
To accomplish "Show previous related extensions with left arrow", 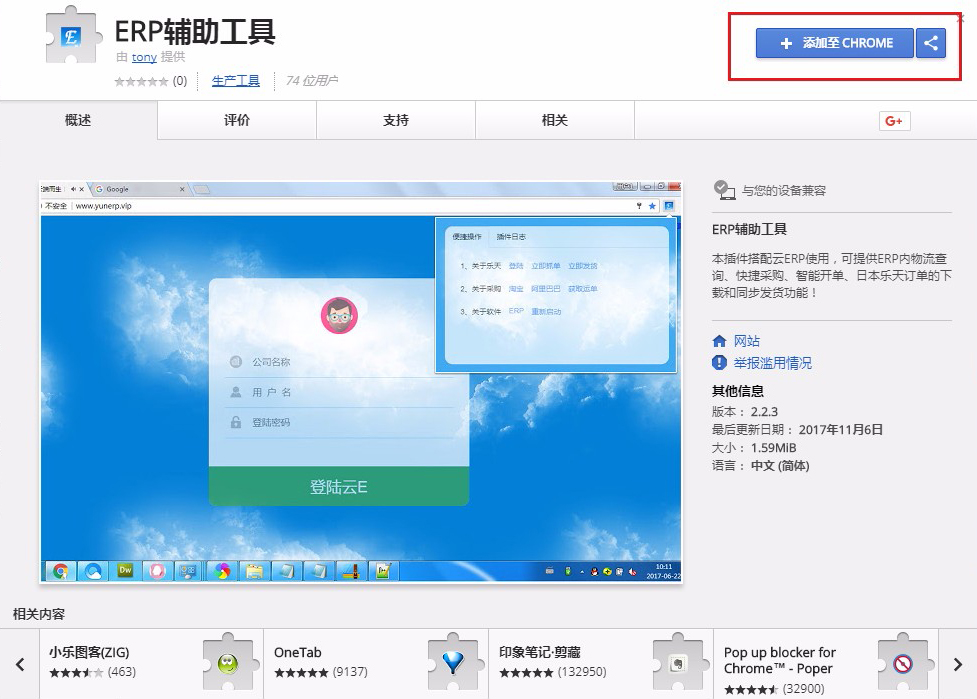I will (20, 664).
